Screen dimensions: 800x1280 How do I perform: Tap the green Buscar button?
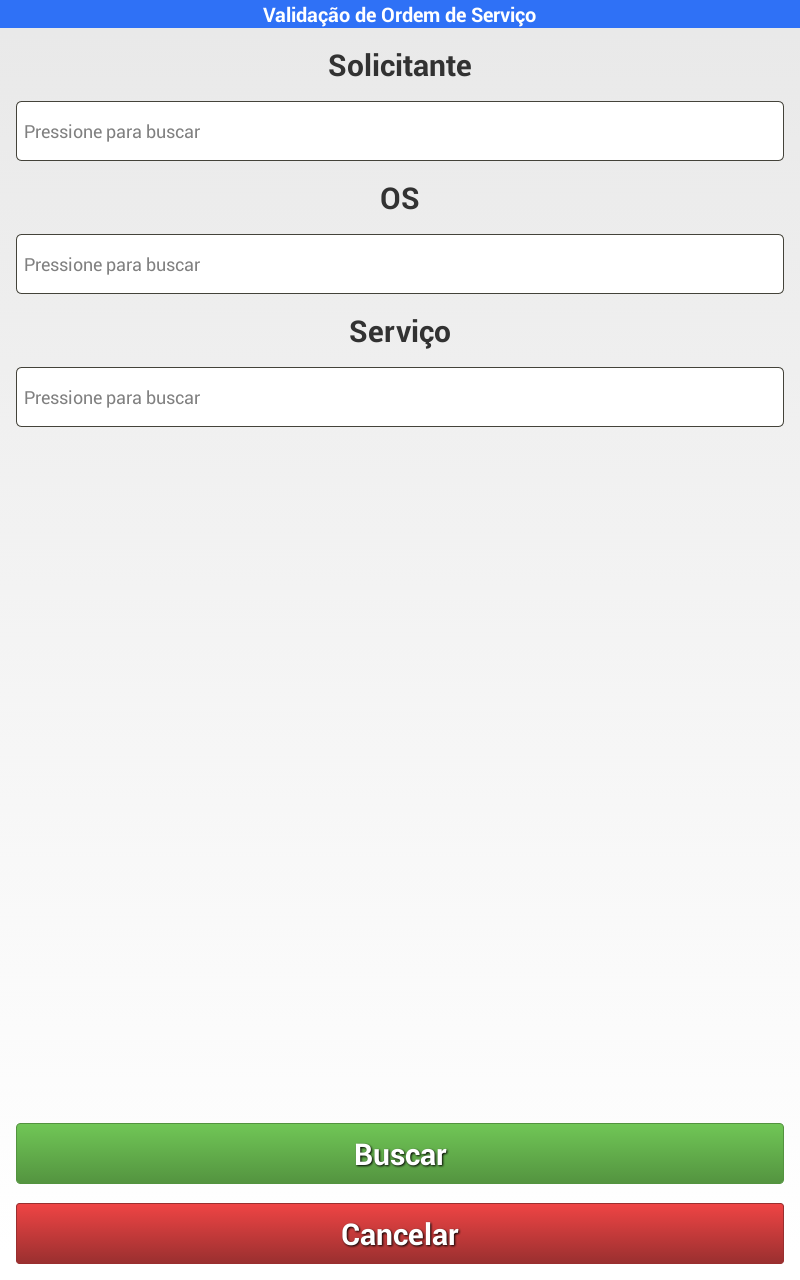[400, 1154]
